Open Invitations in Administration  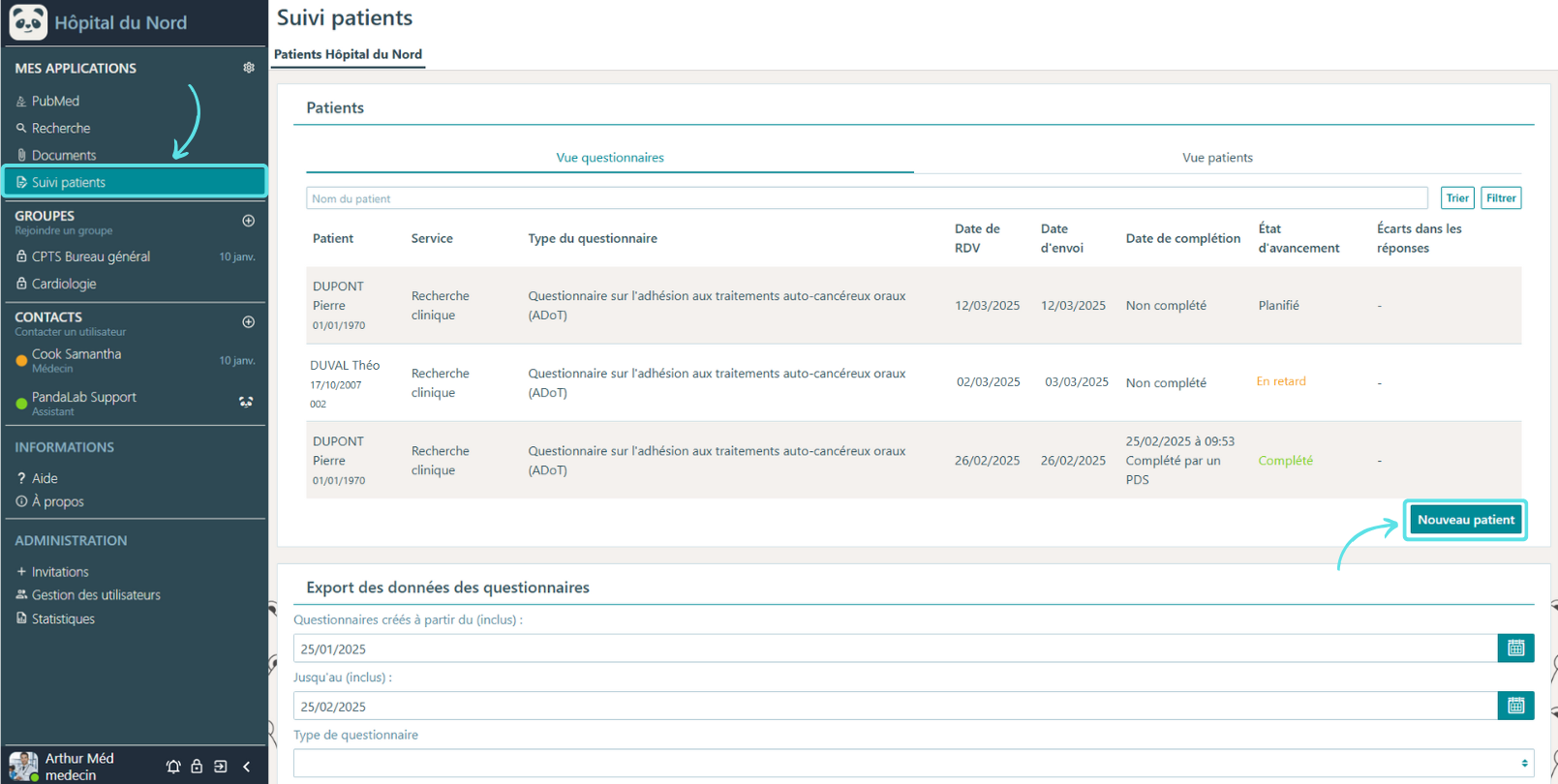click(x=60, y=572)
